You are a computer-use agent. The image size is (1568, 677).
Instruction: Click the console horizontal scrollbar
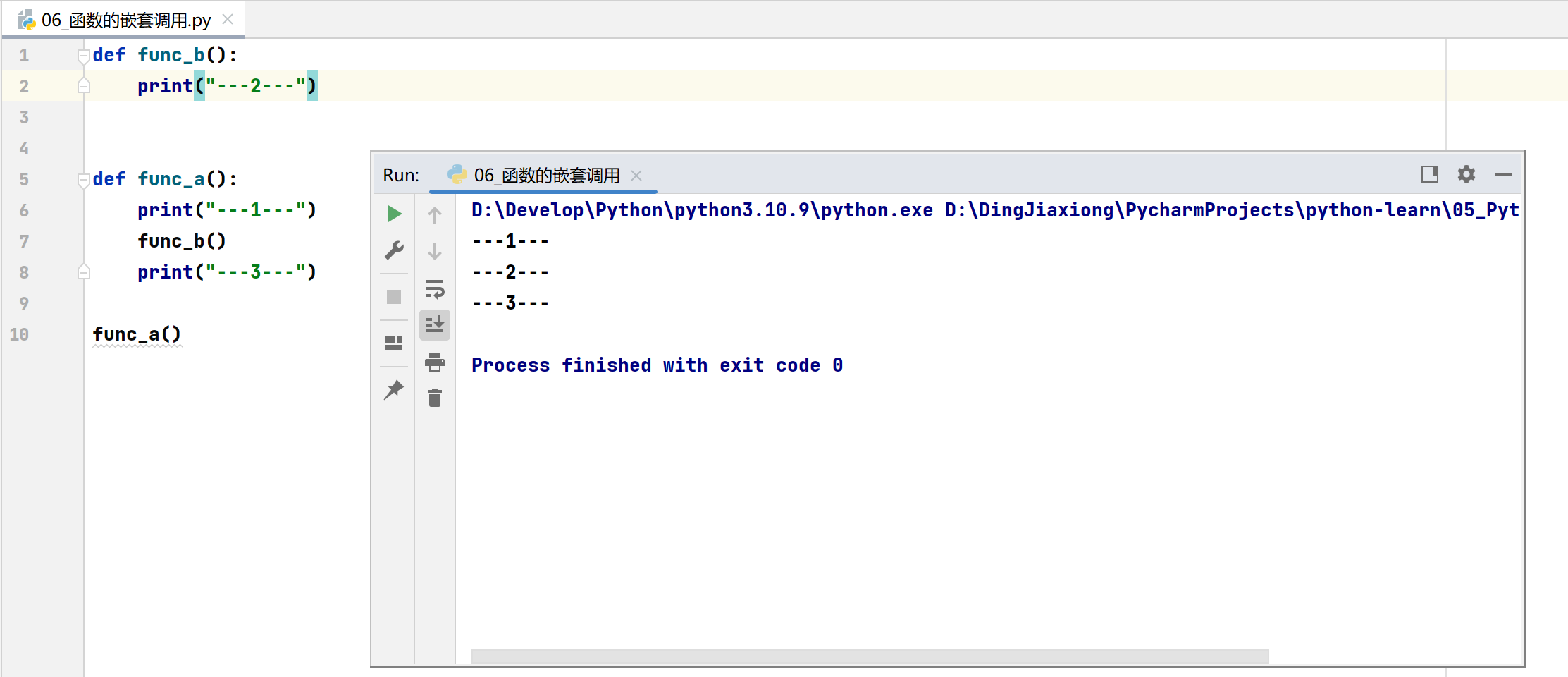[x=870, y=657]
